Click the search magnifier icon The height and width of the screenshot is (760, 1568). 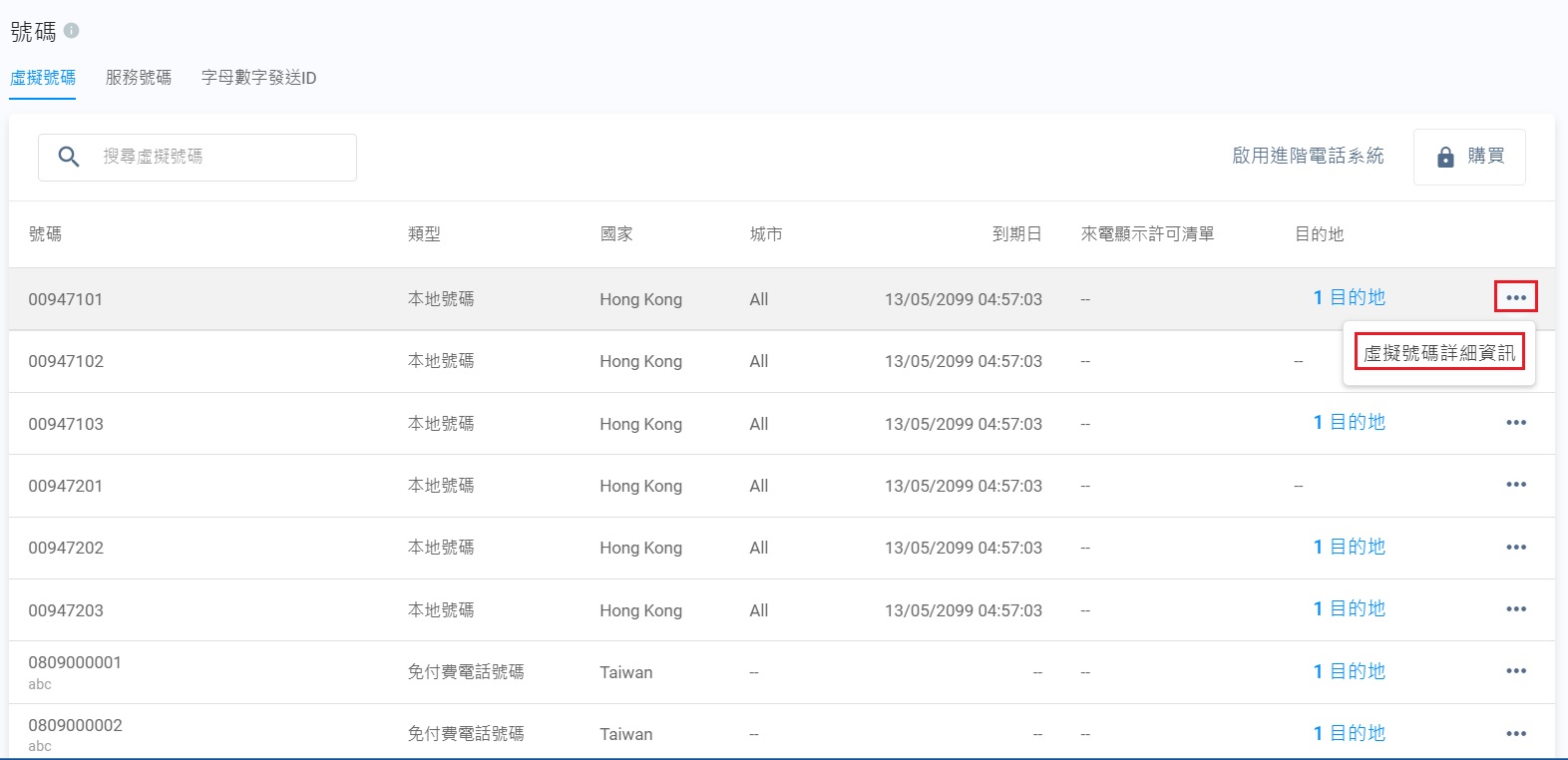coord(69,157)
